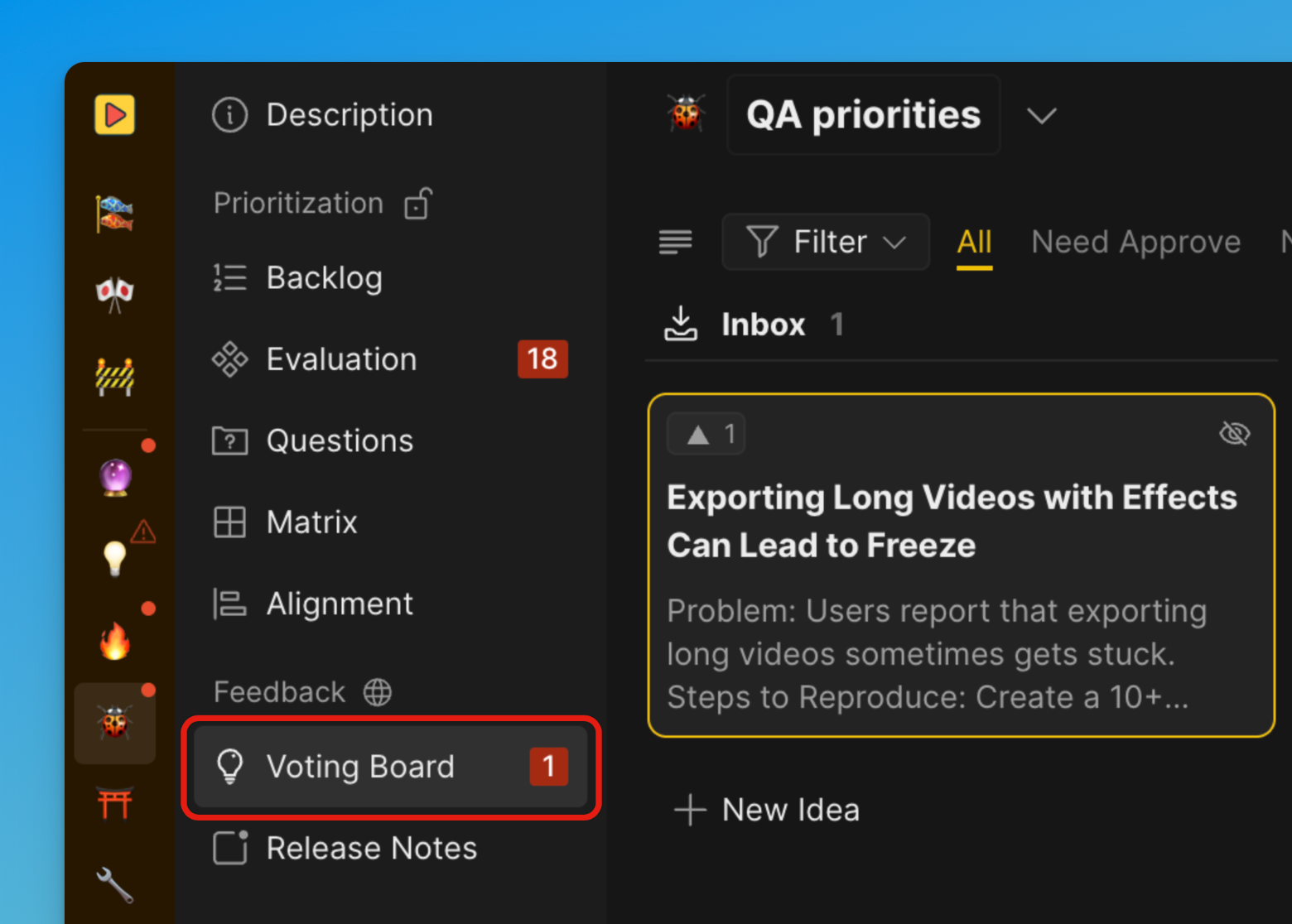Click the wrench settings icon
The image size is (1292, 924).
coord(114,885)
